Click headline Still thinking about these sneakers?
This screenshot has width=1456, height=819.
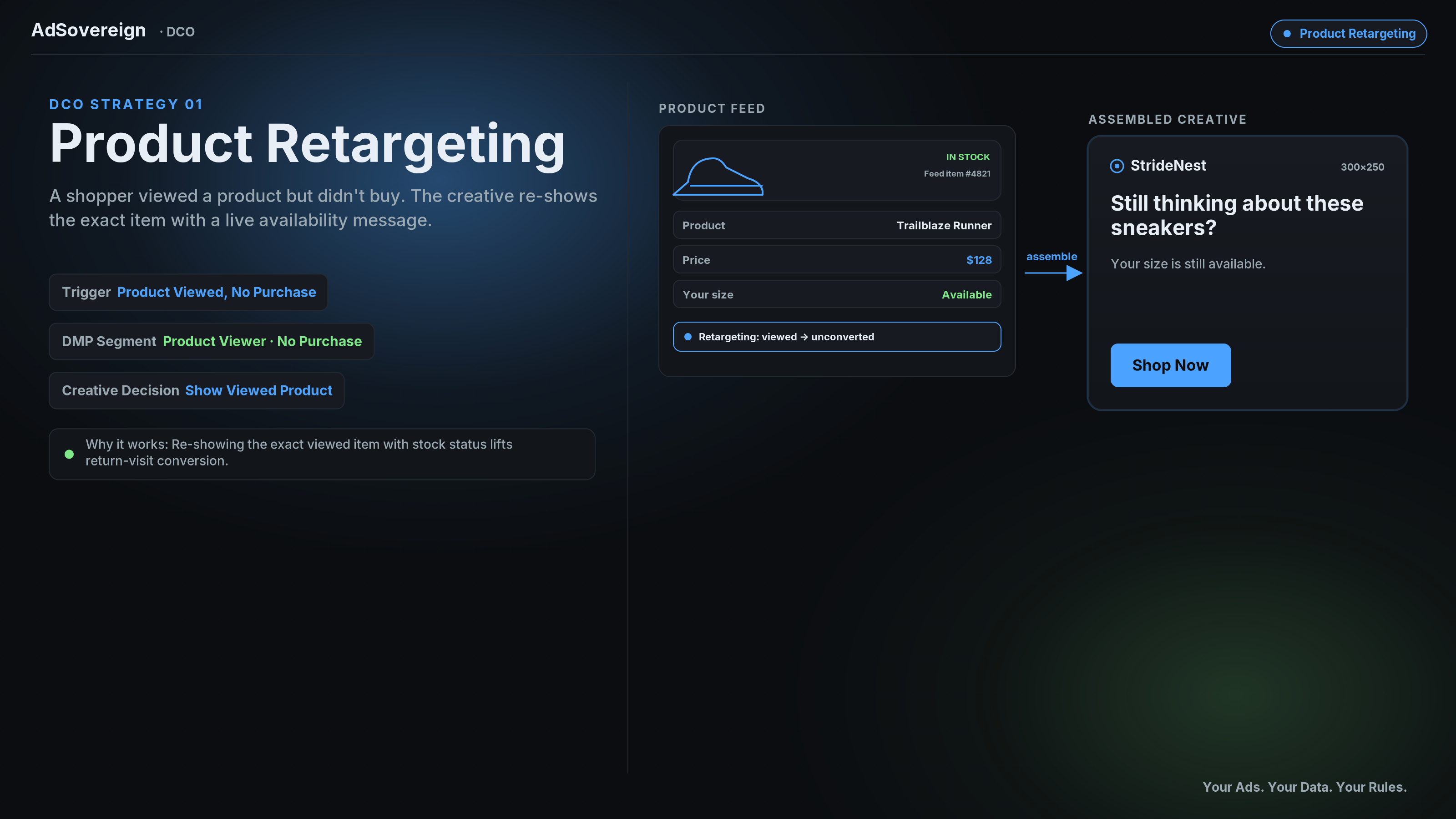pos(1237,215)
